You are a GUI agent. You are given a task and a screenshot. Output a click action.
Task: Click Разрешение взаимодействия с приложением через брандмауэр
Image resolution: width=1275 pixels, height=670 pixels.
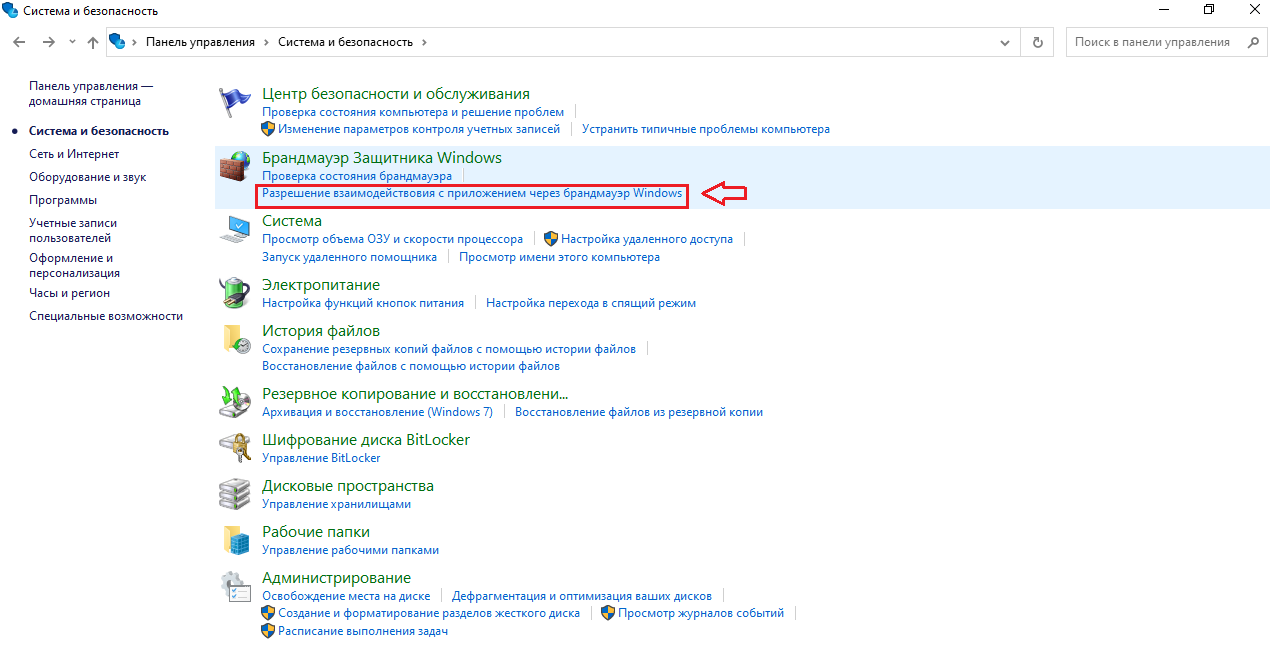pos(472,193)
